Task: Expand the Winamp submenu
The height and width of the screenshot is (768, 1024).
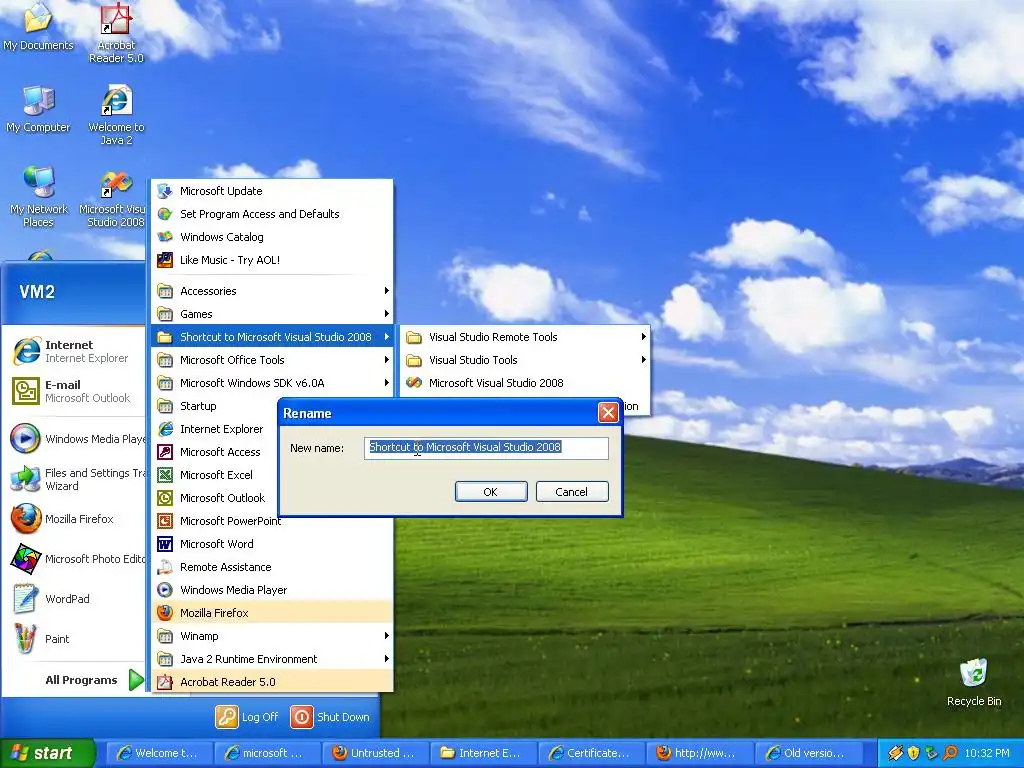Action: pos(272,636)
